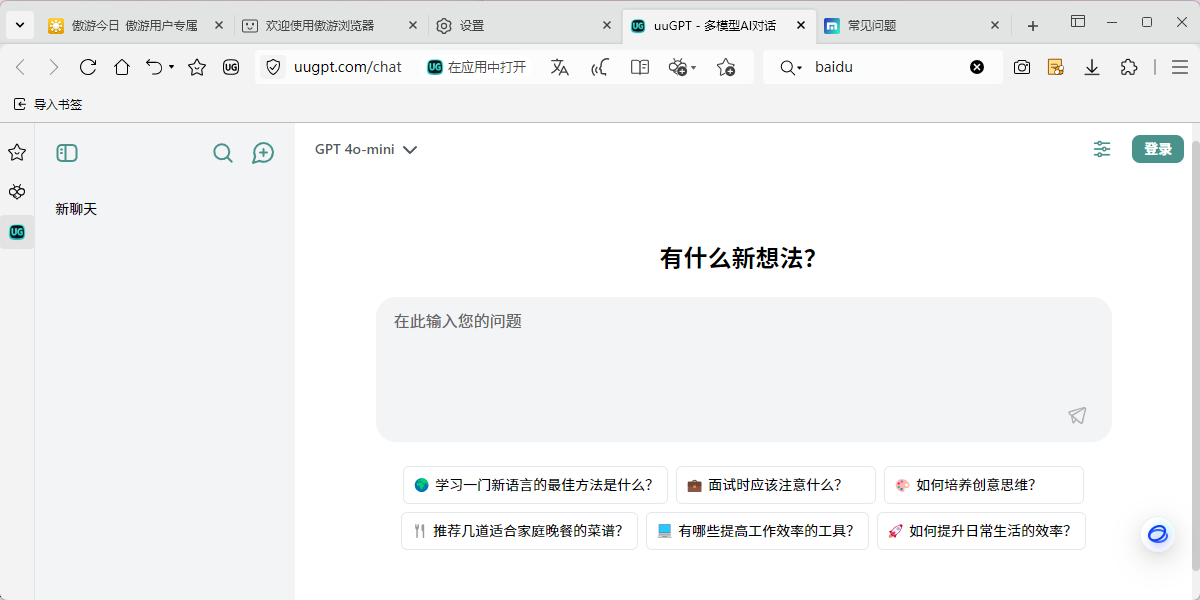Open the chat settings sliders

[x=1101, y=149]
